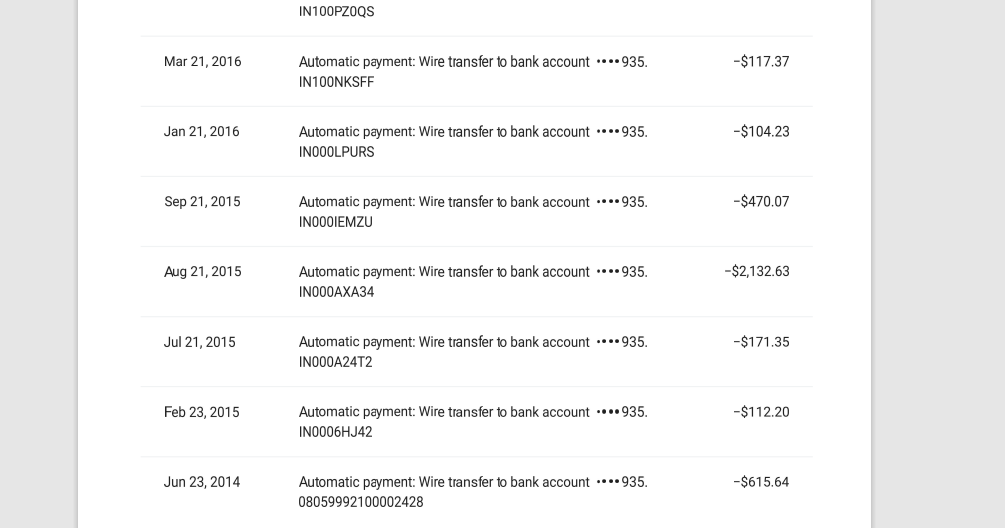Screen dimensions: 1005x528
Task: Open the Mar 21, 2016 payment row
Action: tap(476, 71)
